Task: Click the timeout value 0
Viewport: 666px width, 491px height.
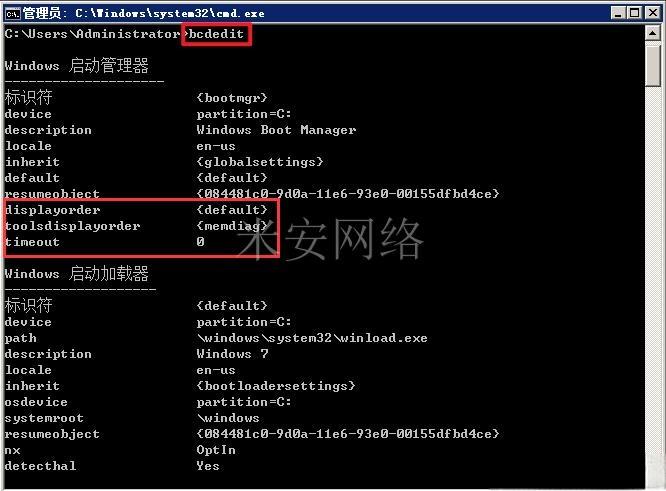Action: click(x=200, y=242)
